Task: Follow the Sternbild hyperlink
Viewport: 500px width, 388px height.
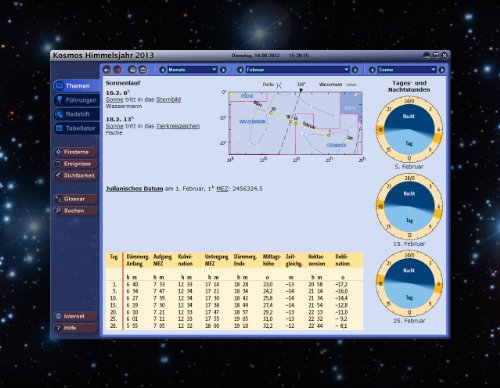Action: click(x=168, y=100)
